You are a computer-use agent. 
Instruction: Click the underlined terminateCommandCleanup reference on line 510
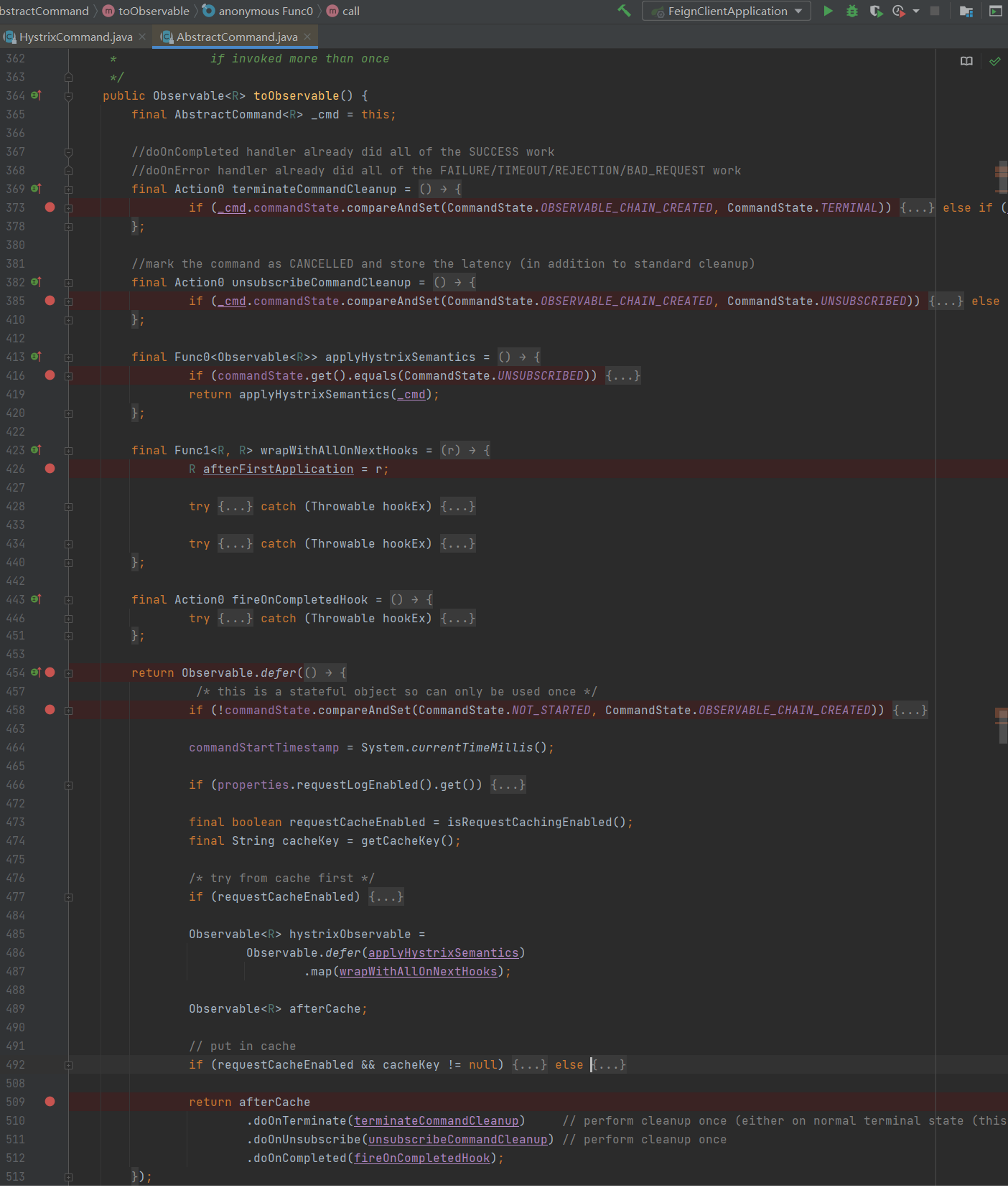(x=436, y=1120)
